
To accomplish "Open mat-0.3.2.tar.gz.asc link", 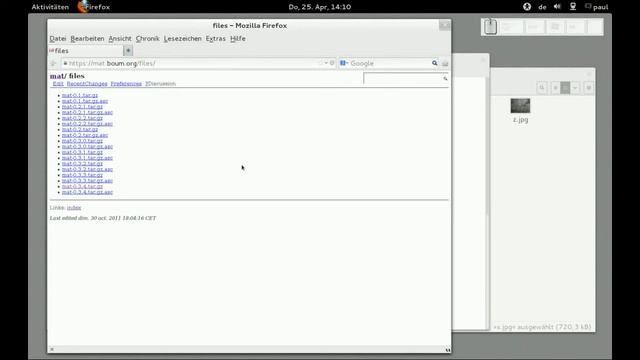I will coord(87,169).
